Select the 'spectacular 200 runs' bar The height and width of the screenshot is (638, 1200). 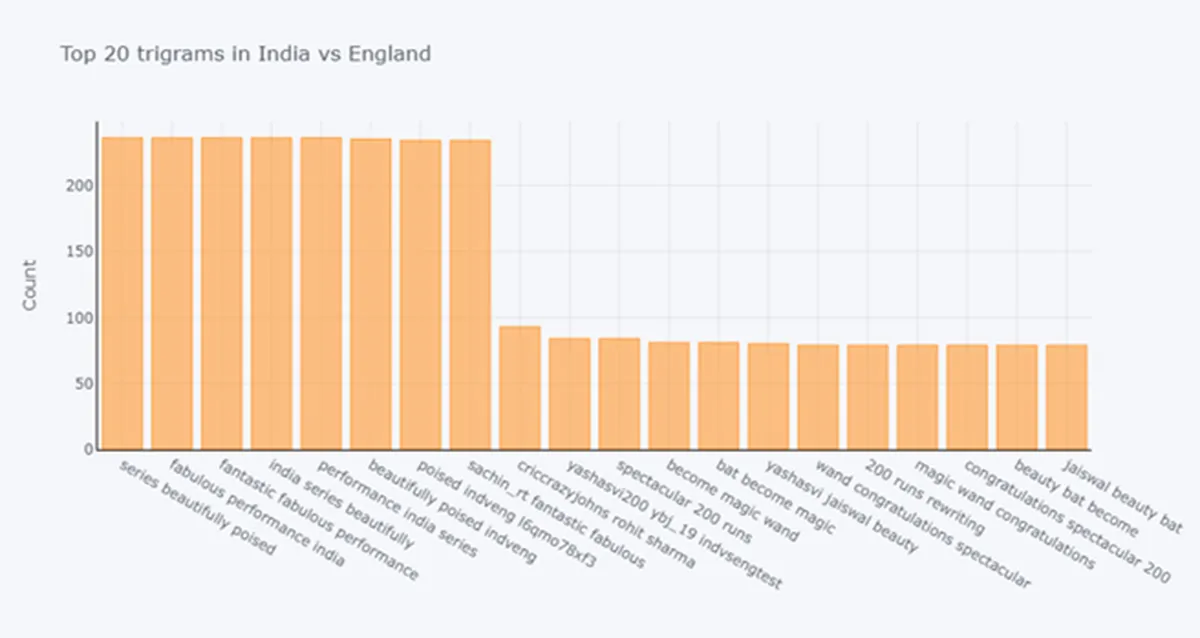(x=619, y=394)
